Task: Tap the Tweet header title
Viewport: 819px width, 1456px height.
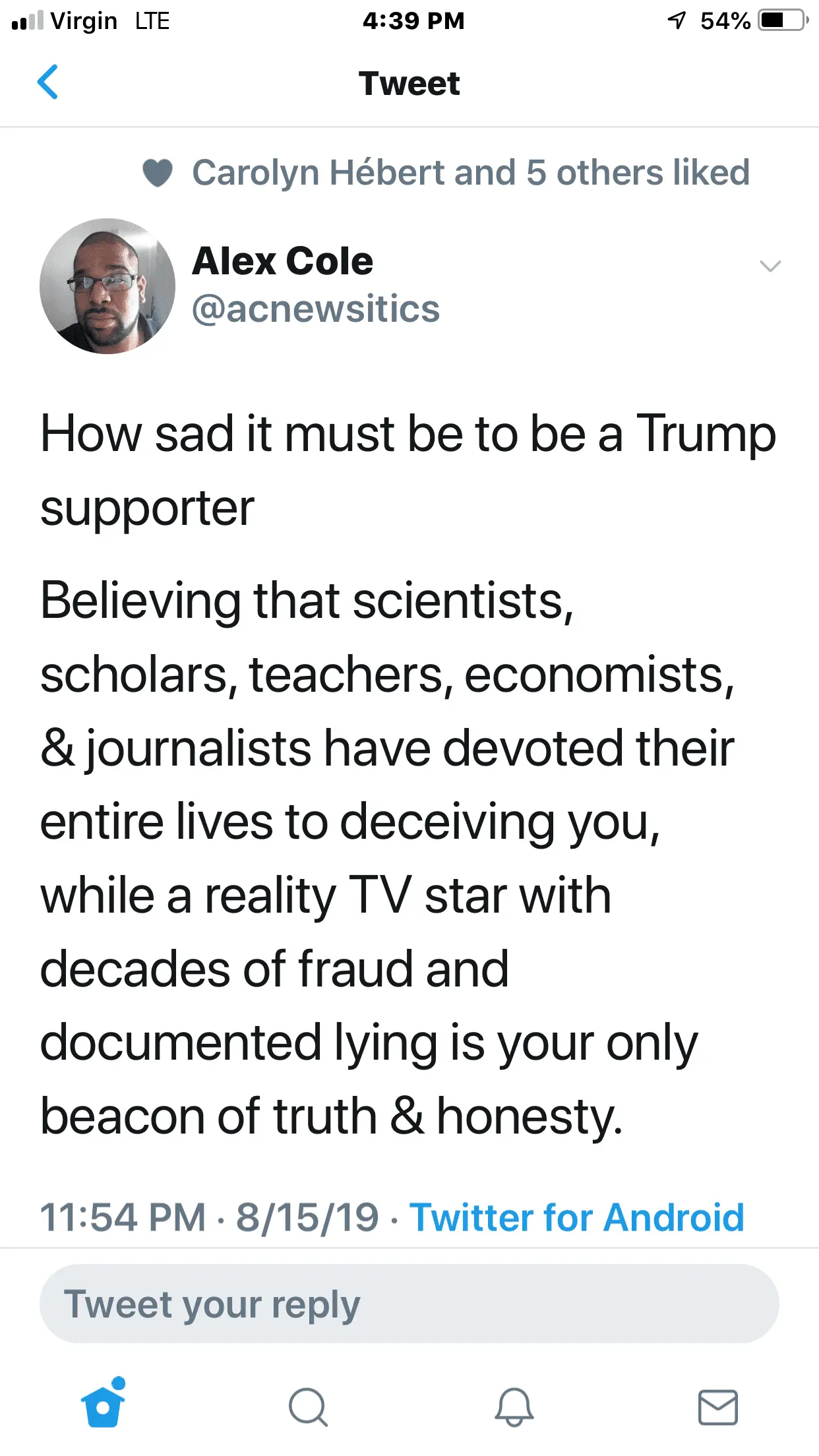Action: (x=409, y=84)
